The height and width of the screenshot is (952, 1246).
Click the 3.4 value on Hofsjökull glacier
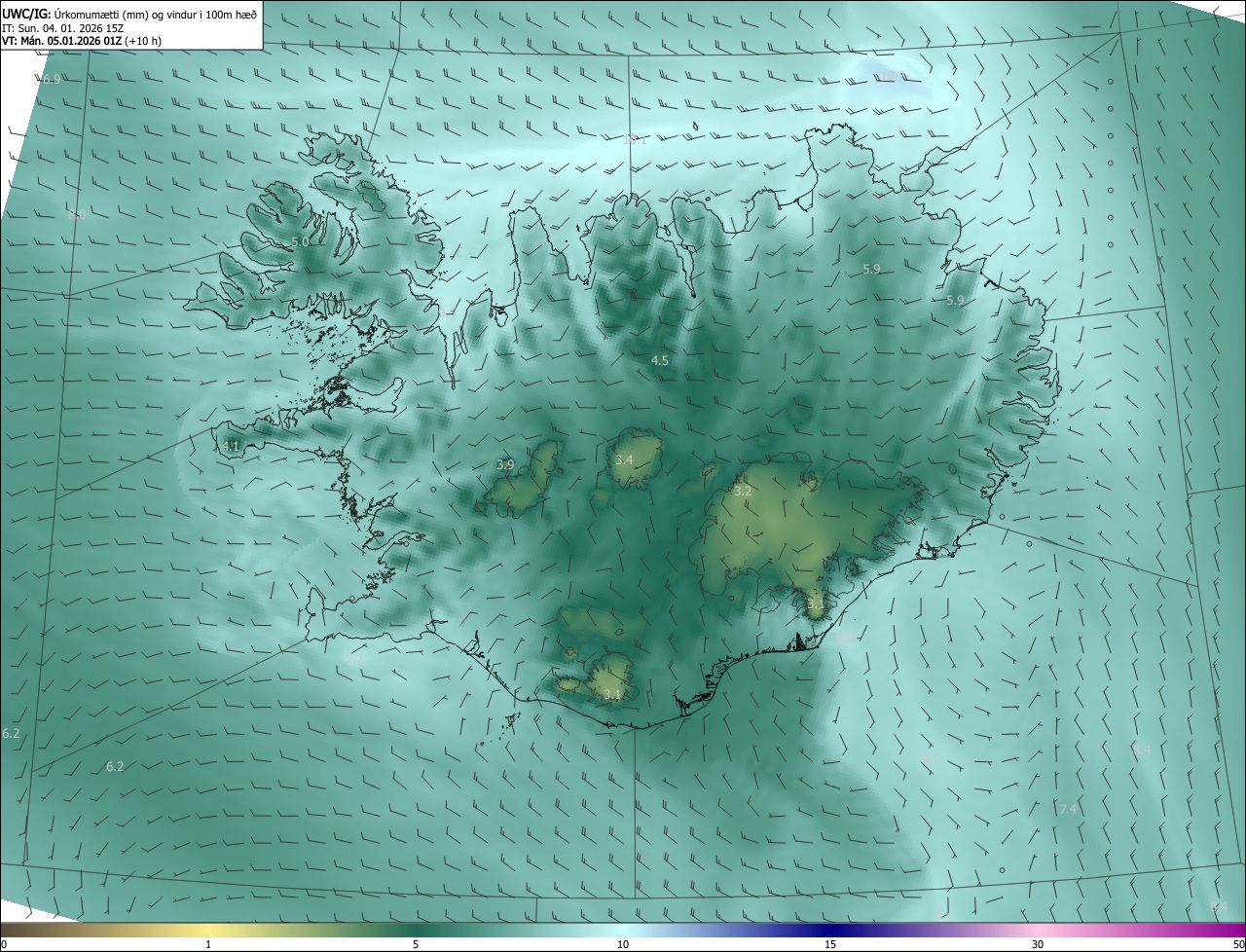[x=625, y=459]
